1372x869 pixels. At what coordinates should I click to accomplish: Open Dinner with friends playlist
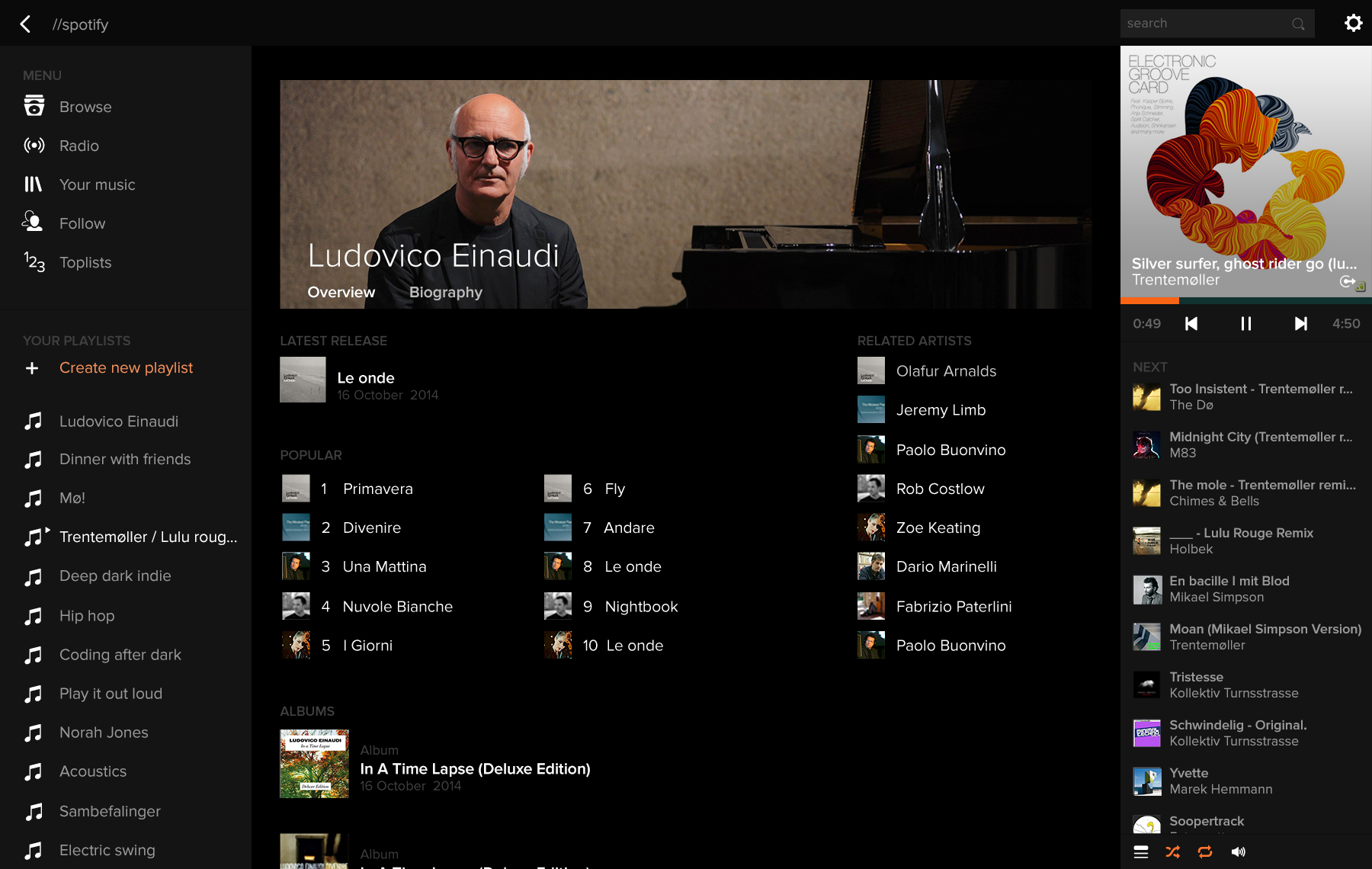pyautogui.click(x=126, y=459)
